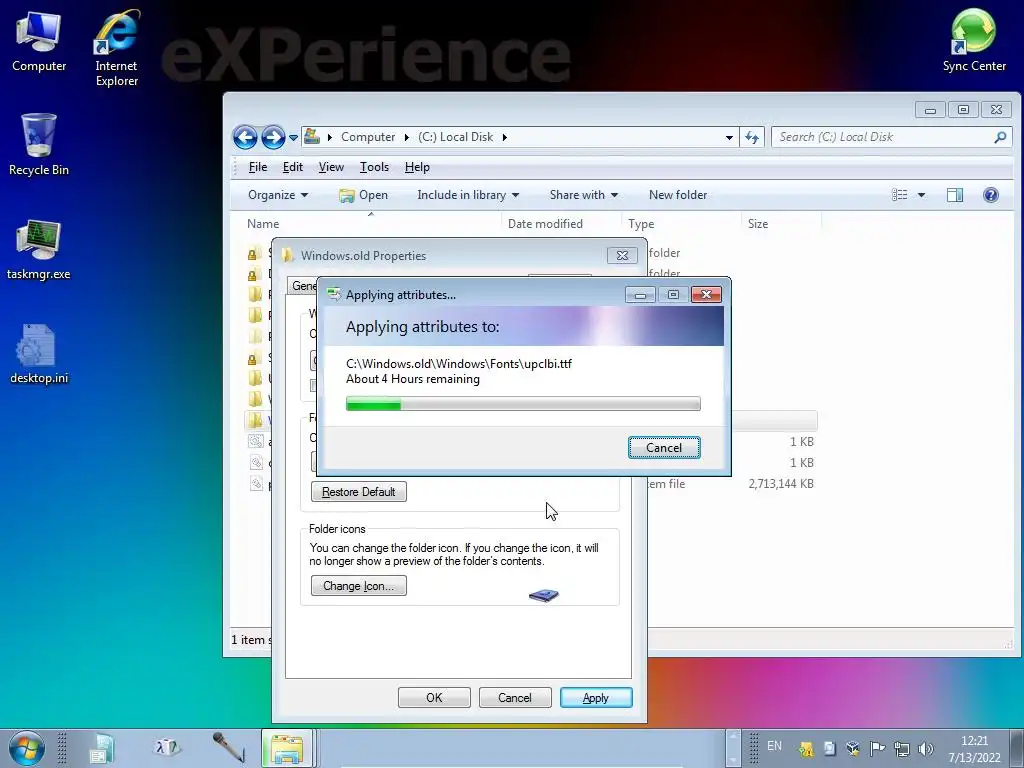Click the search magnifier icon in Explorer

tap(1000, 137)
